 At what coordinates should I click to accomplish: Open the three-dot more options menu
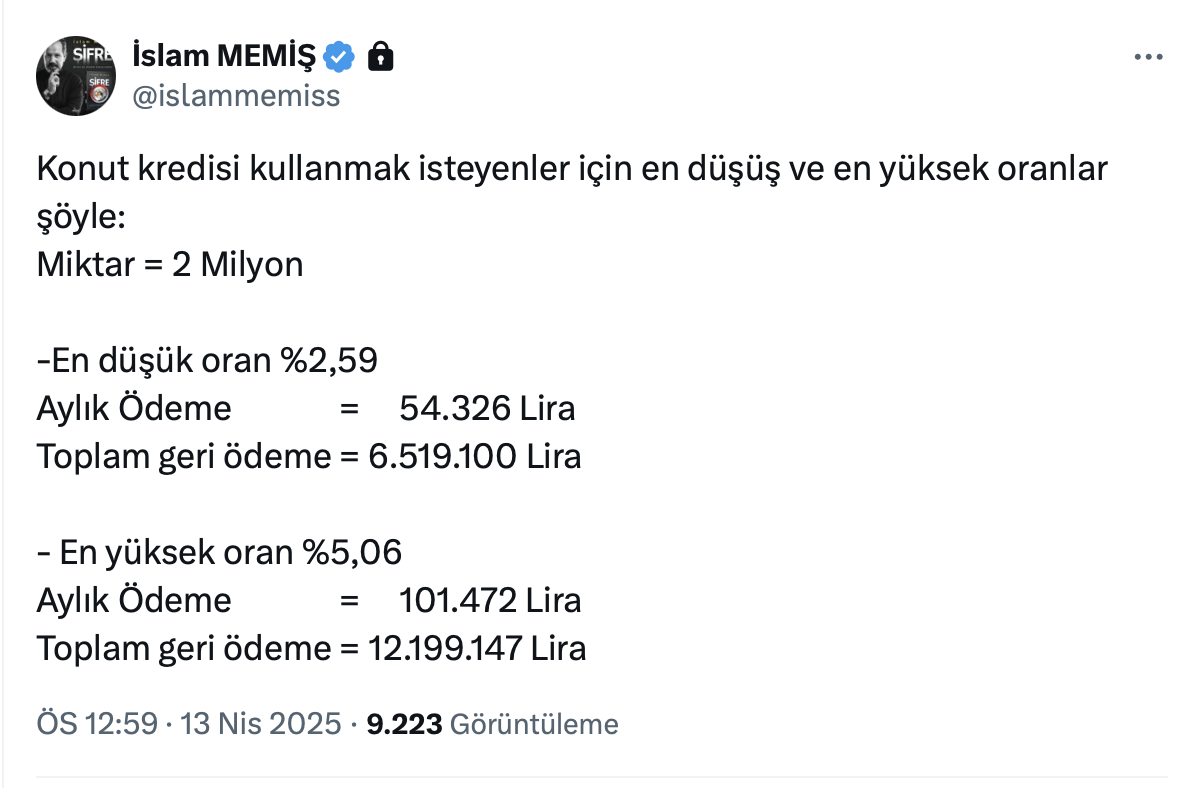(1148, 58)
